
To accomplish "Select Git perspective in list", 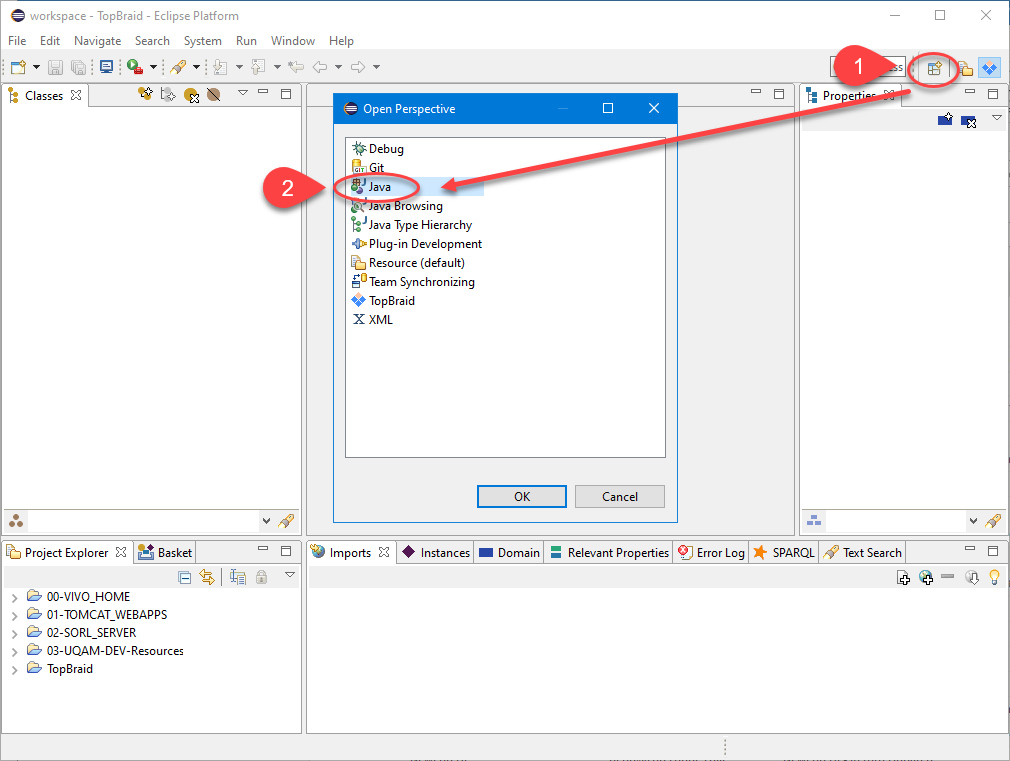I will click(x=368, y=168).
